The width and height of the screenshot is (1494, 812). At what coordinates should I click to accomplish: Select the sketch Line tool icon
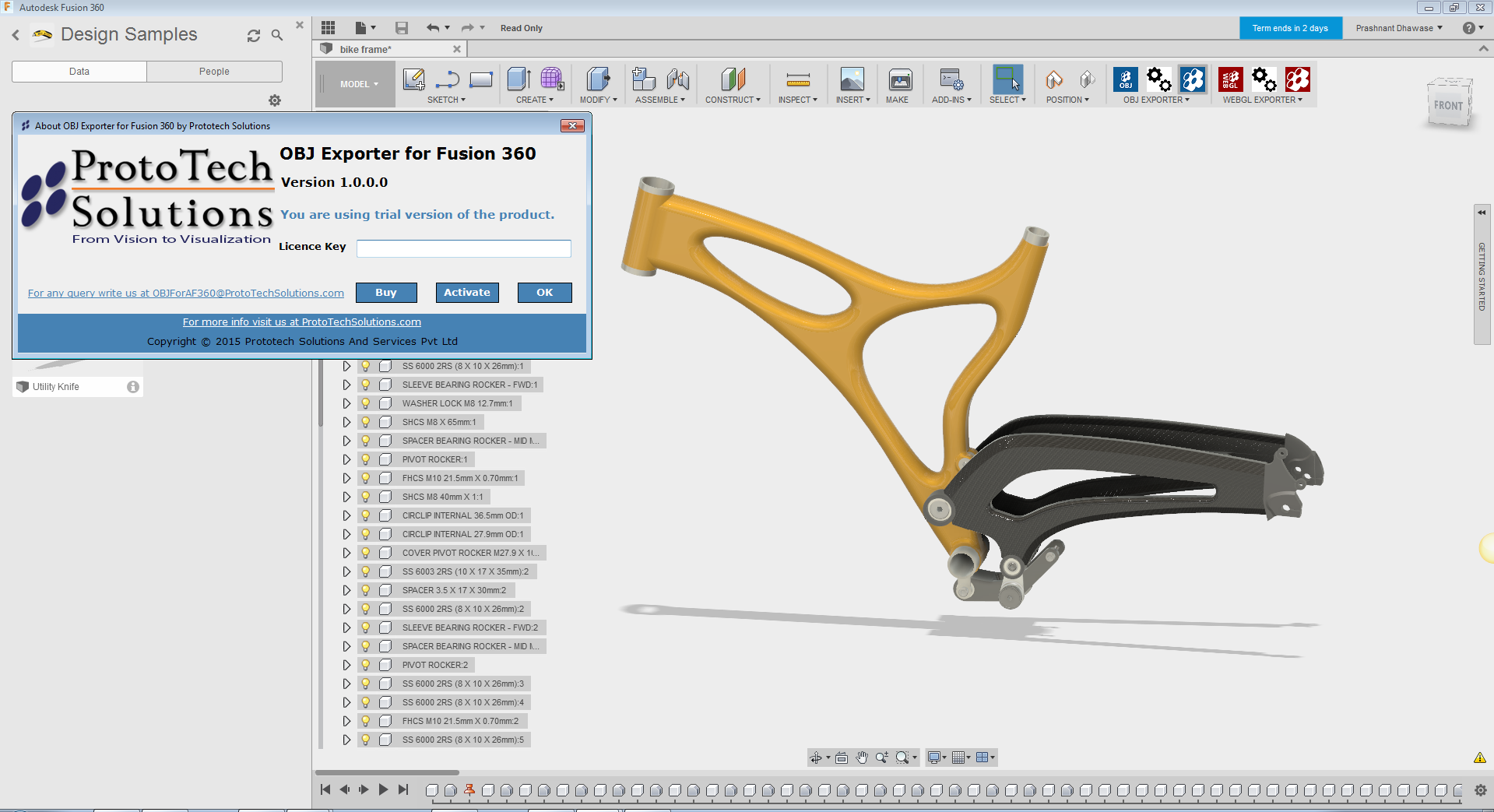coord(448,79)
